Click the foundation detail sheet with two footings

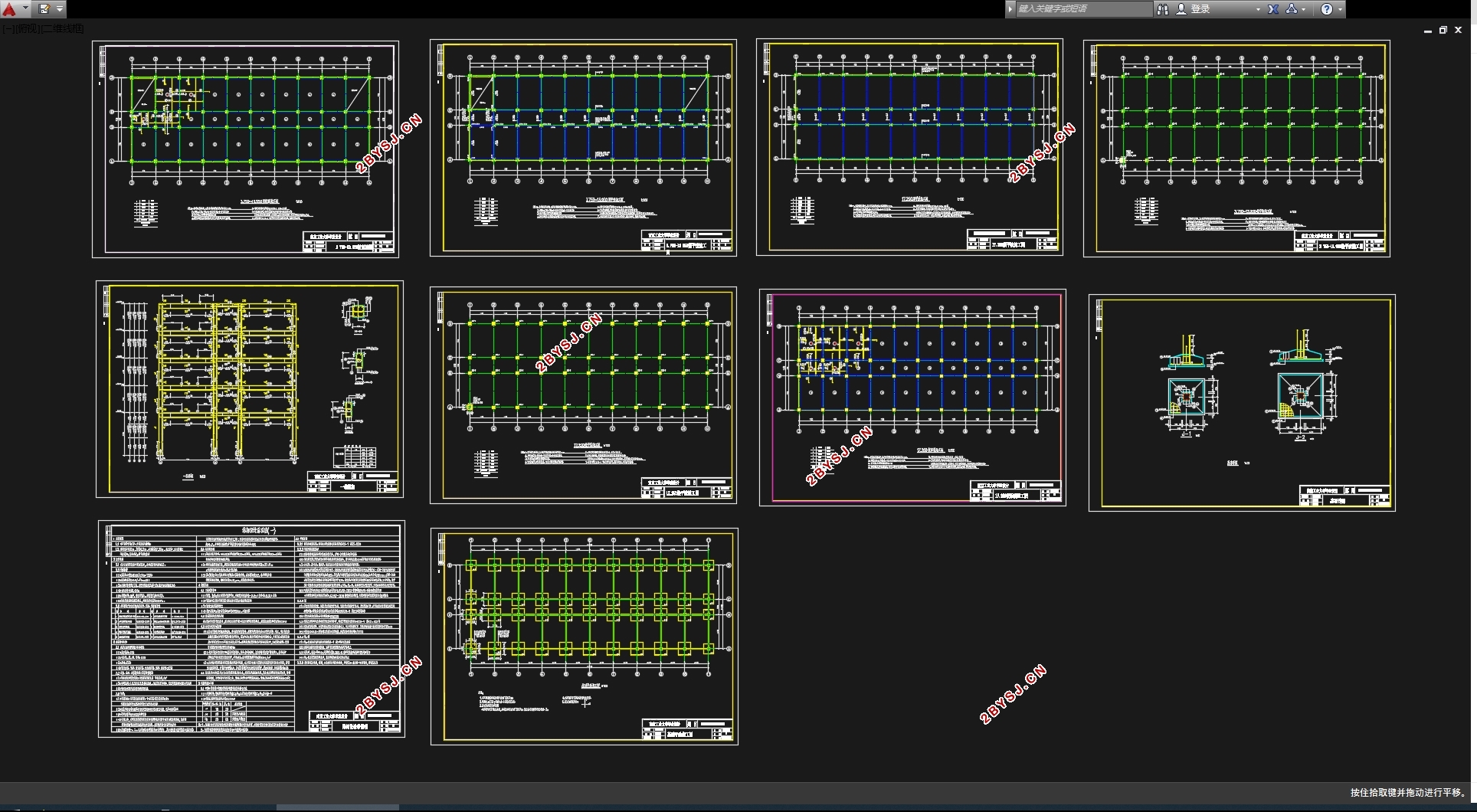(1242, 403)
